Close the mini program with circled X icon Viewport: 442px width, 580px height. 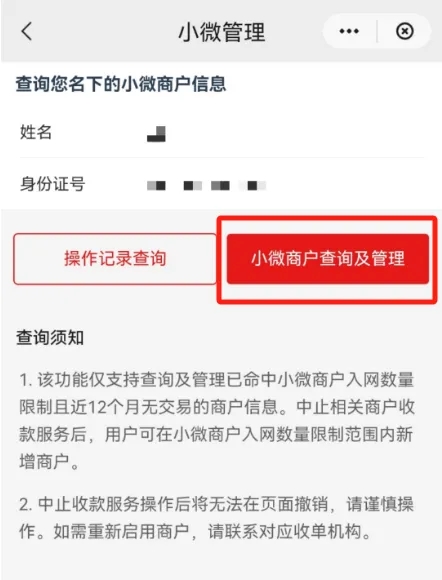405,31
